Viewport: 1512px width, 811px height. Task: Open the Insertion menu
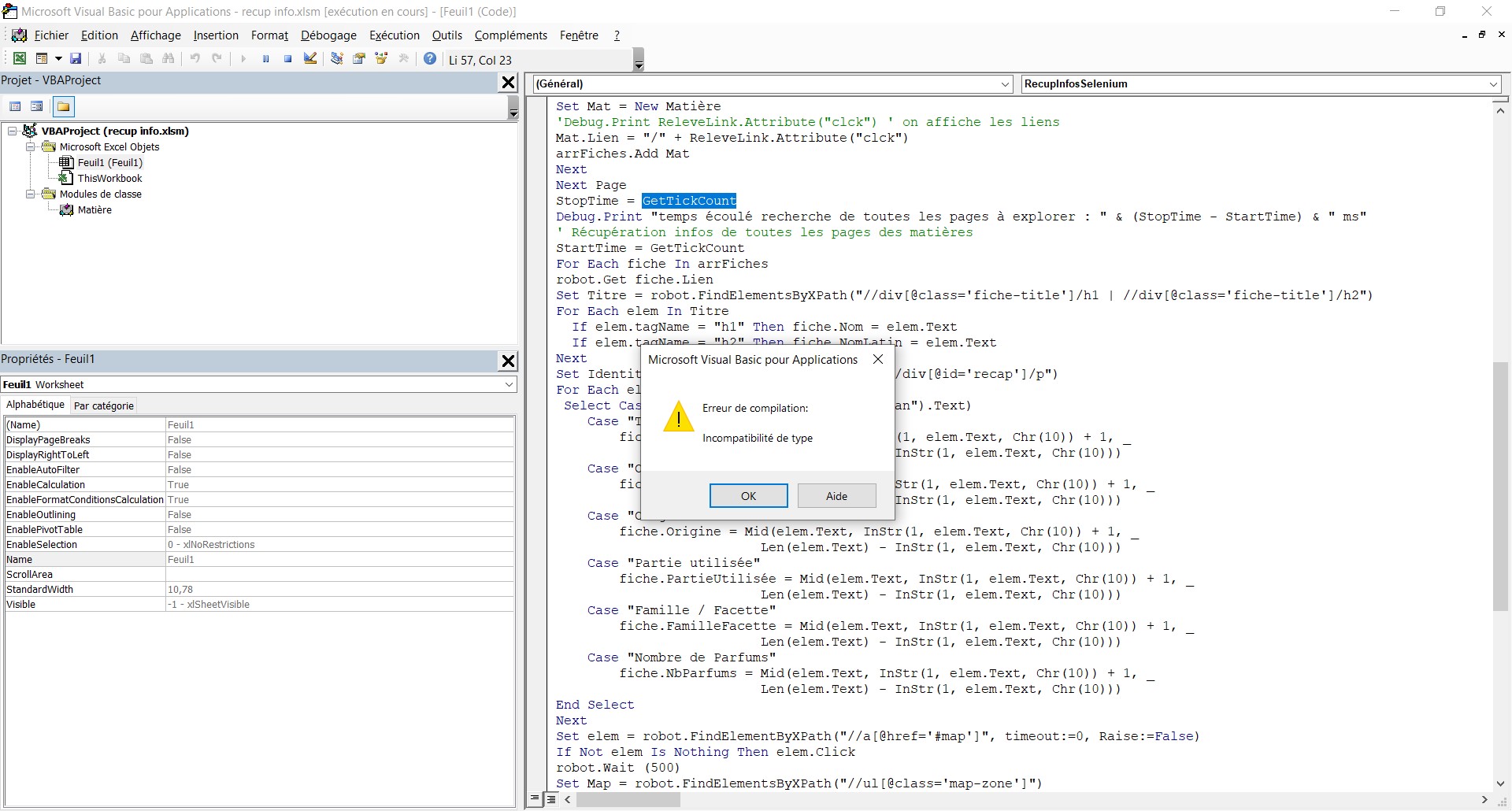point(216,35)
